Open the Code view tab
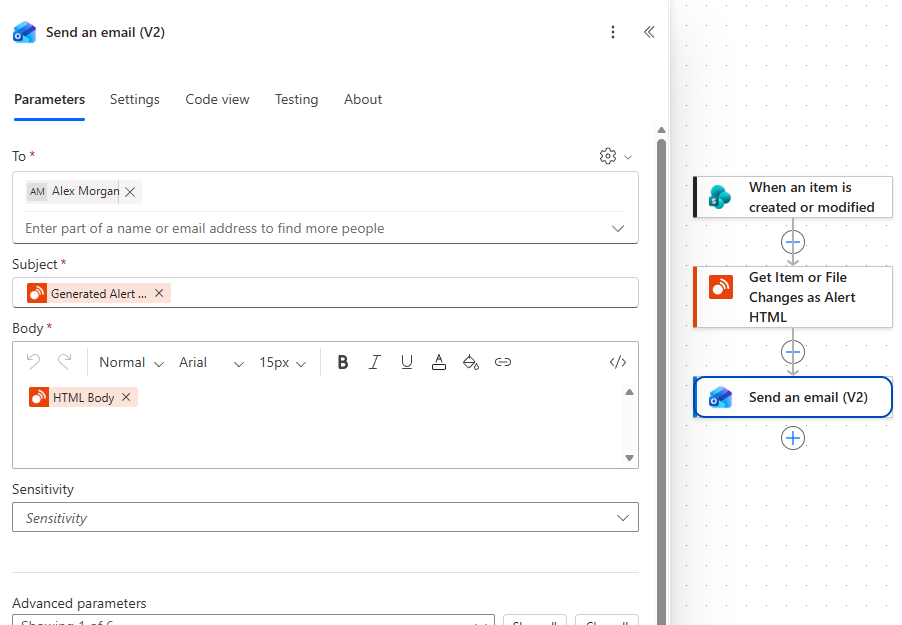 [x=217, y=100]
